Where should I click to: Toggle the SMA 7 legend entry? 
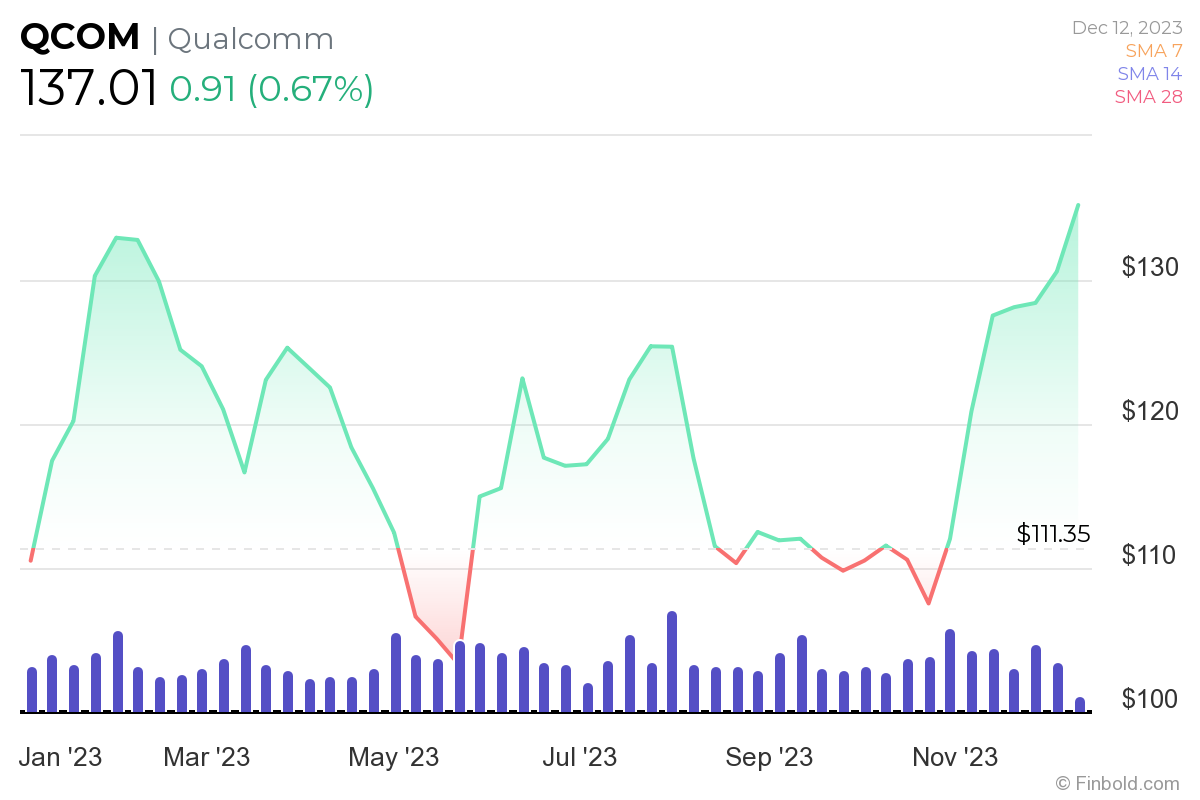1154,50
